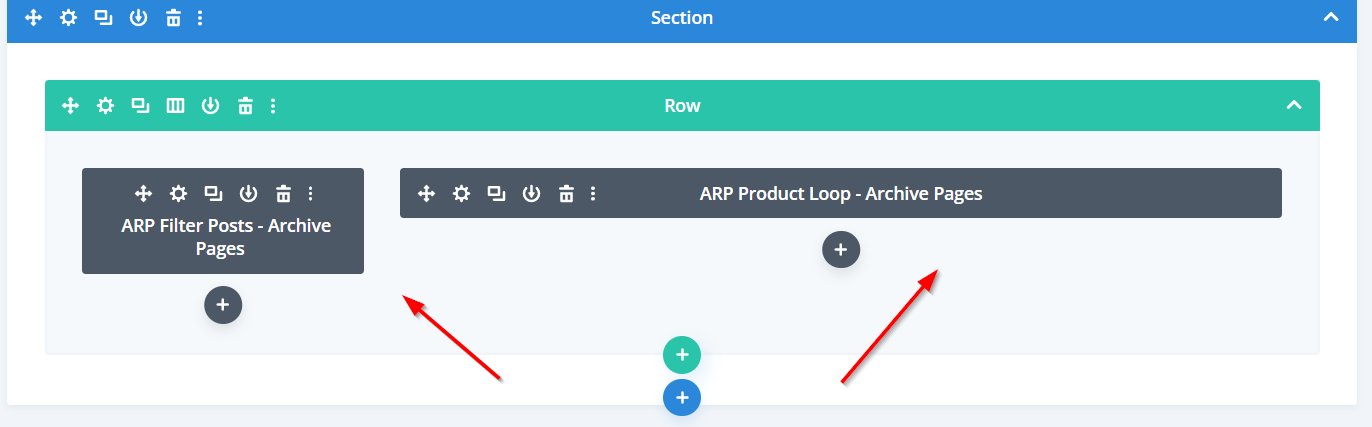Add module below ARP Filter Posts
Screen dimensions: 1372x427
tap(223, 305)
